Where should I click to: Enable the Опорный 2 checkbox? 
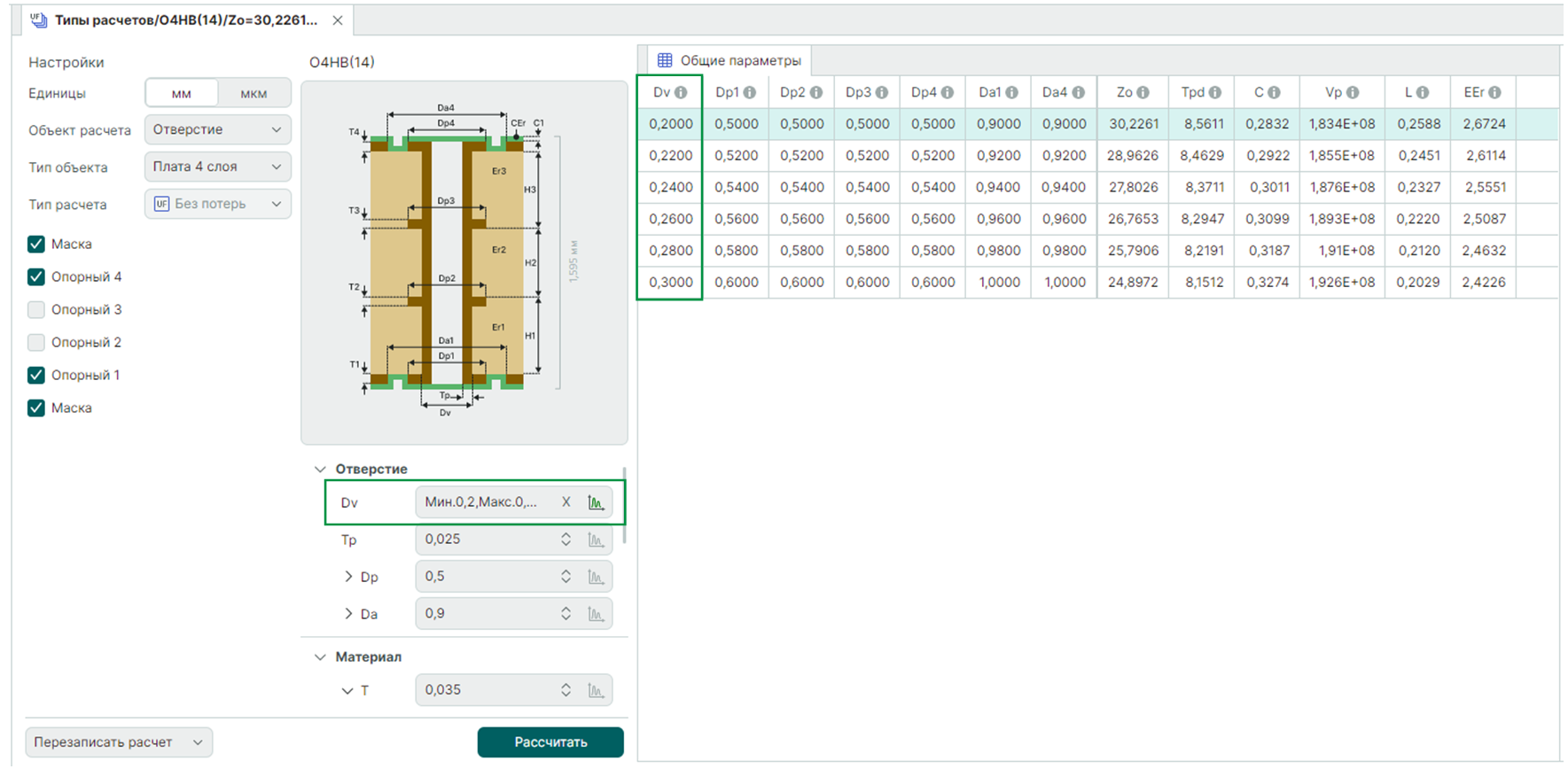tap(36, 342)
